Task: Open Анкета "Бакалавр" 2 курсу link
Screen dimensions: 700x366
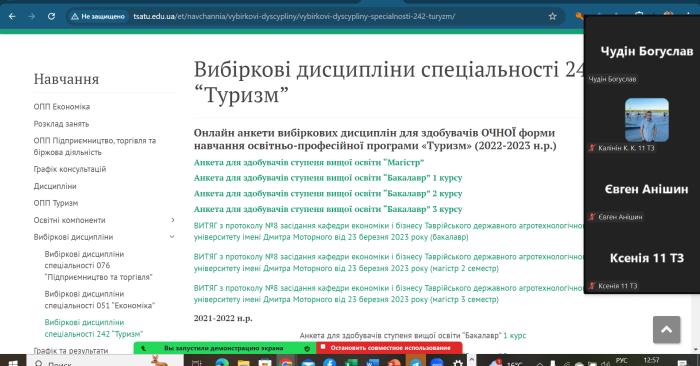Action: pos(328,193)
